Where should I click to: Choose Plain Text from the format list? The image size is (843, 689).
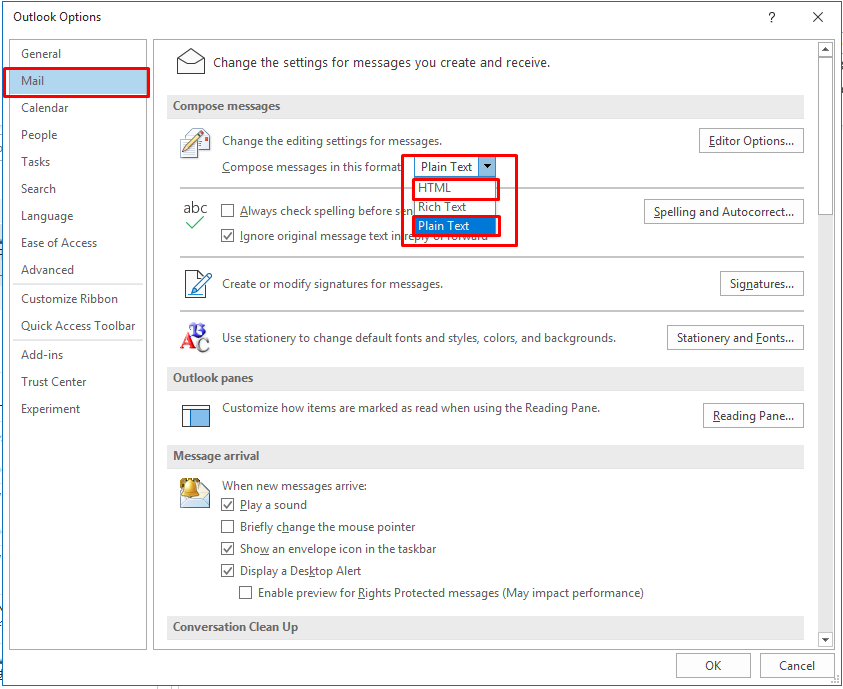pyautogui.click(x=455, y=226)
